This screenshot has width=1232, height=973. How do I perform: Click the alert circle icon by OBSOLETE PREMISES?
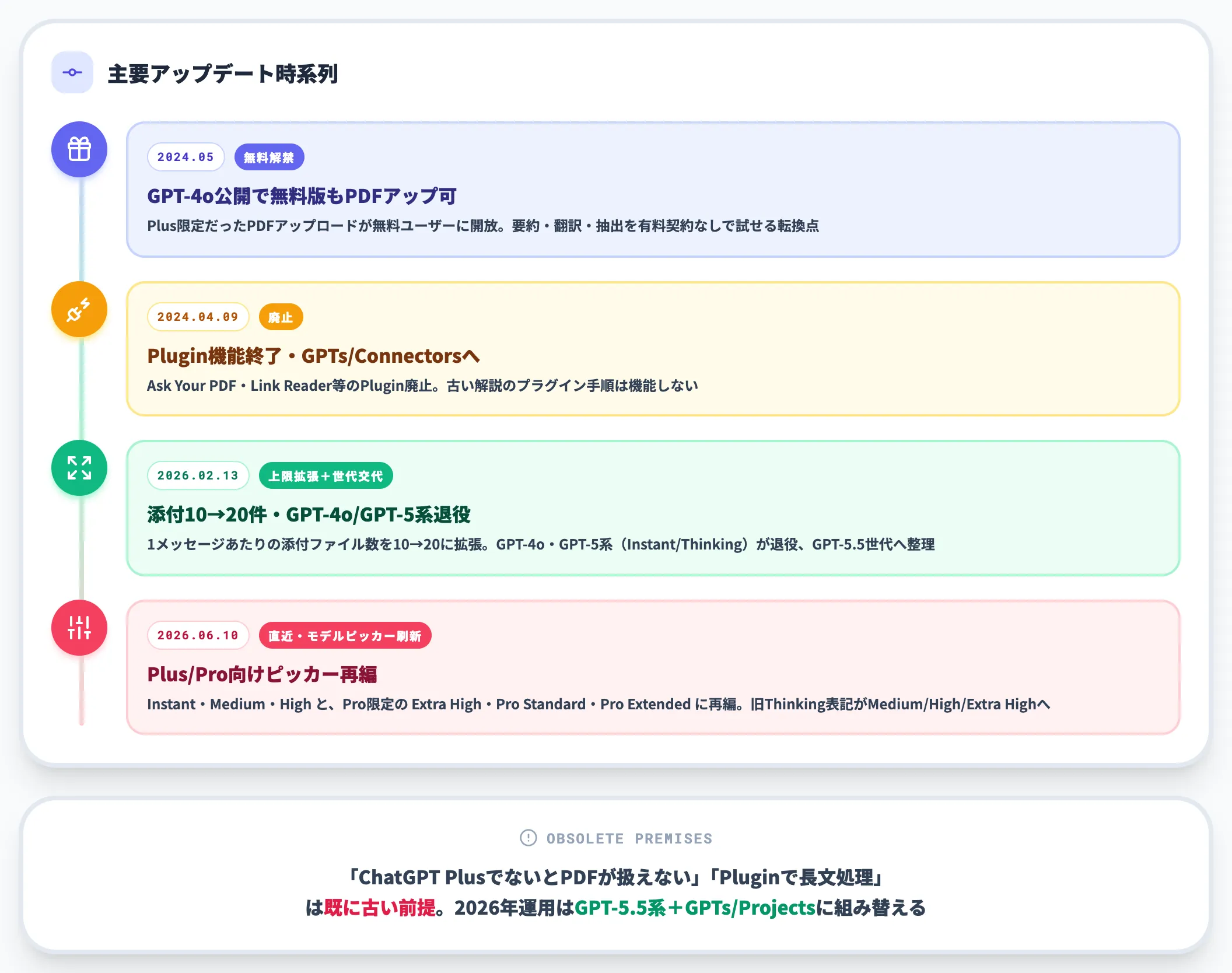coord(528,838)
